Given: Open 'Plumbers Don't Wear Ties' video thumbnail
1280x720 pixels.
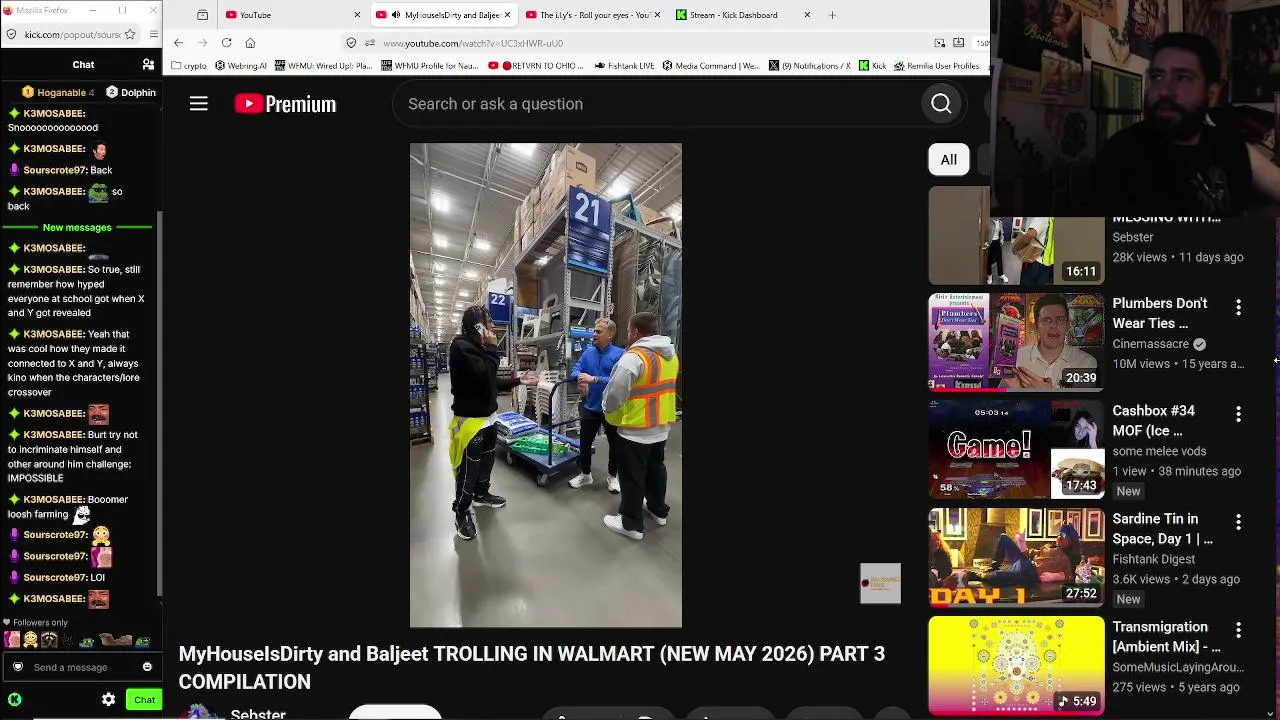Looking at the screenshot, I should 1016,342.
